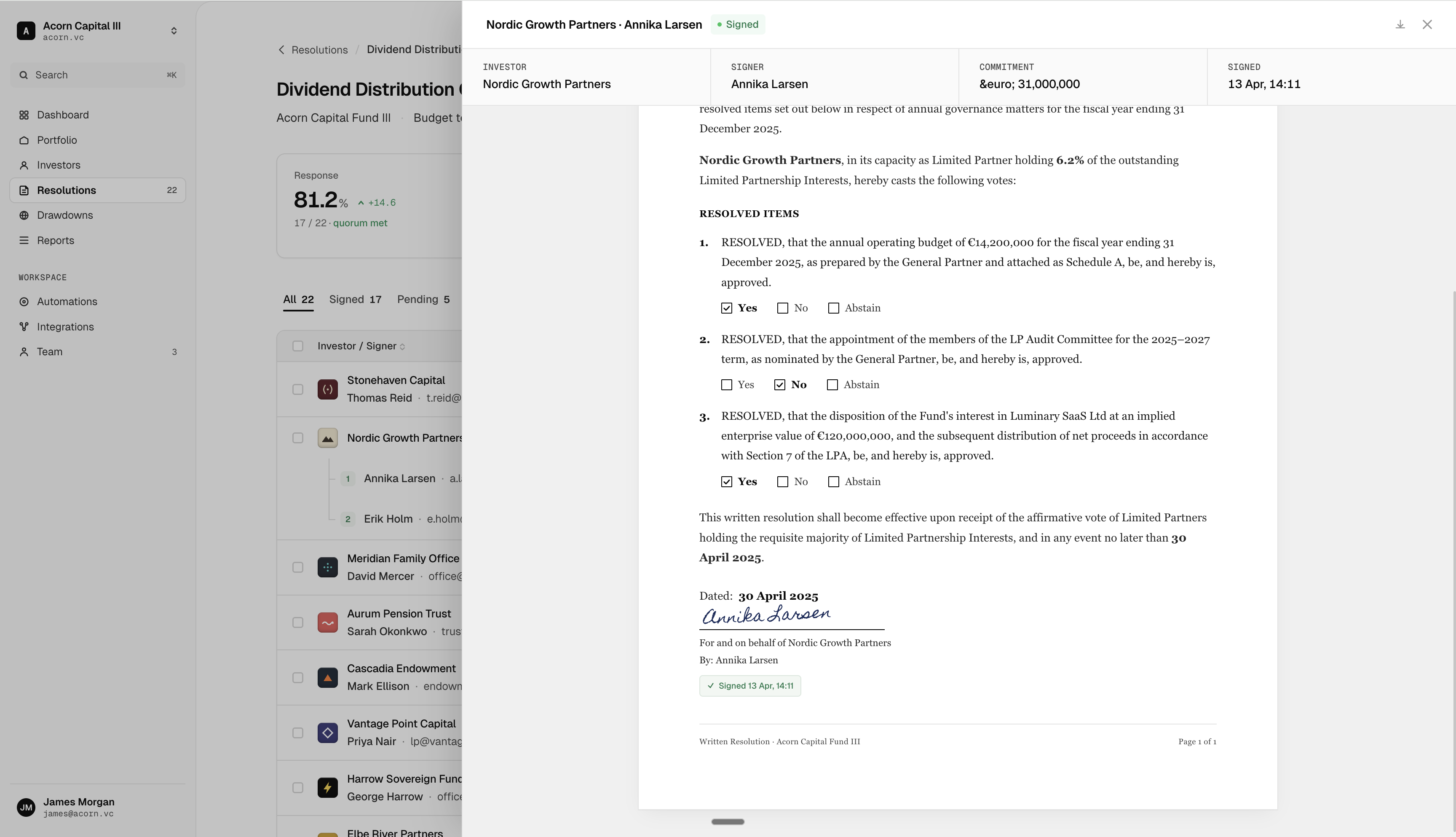Click the 'Signed 13 Apr, 14:11' badge

(x=750, y=686)
